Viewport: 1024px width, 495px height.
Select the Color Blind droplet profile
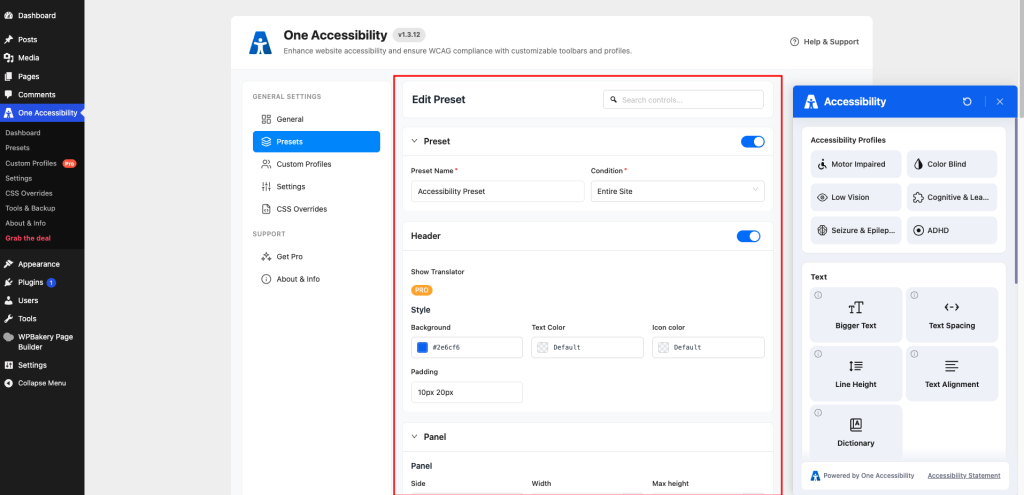point(952,164)
